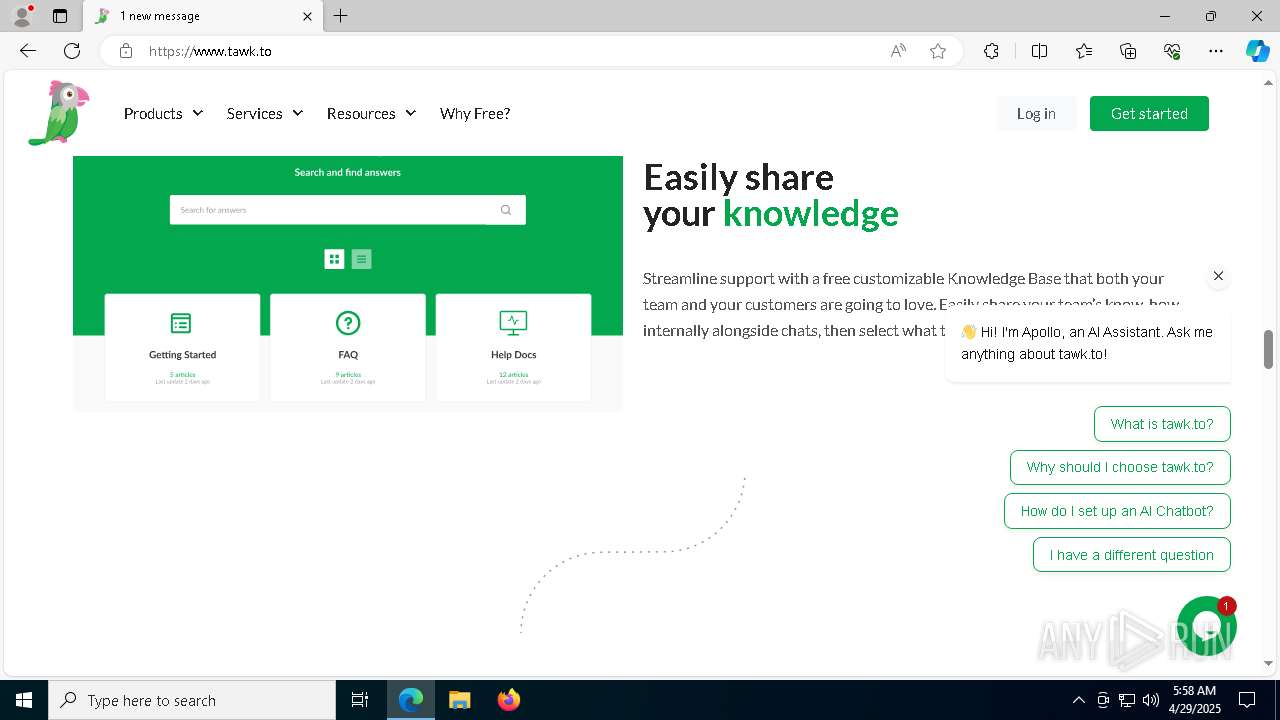Open the Help Docs card
Image resolution: width=1280 pixels, height=720 pixels.
tap(513, 347)
